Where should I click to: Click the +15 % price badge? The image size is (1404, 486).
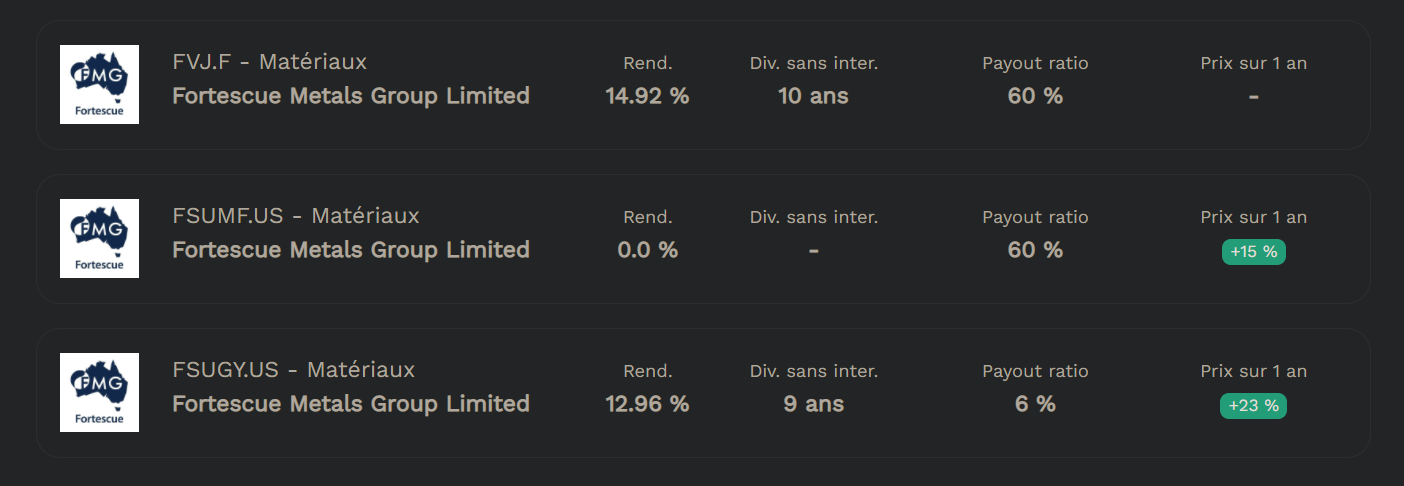point(1254,252)
